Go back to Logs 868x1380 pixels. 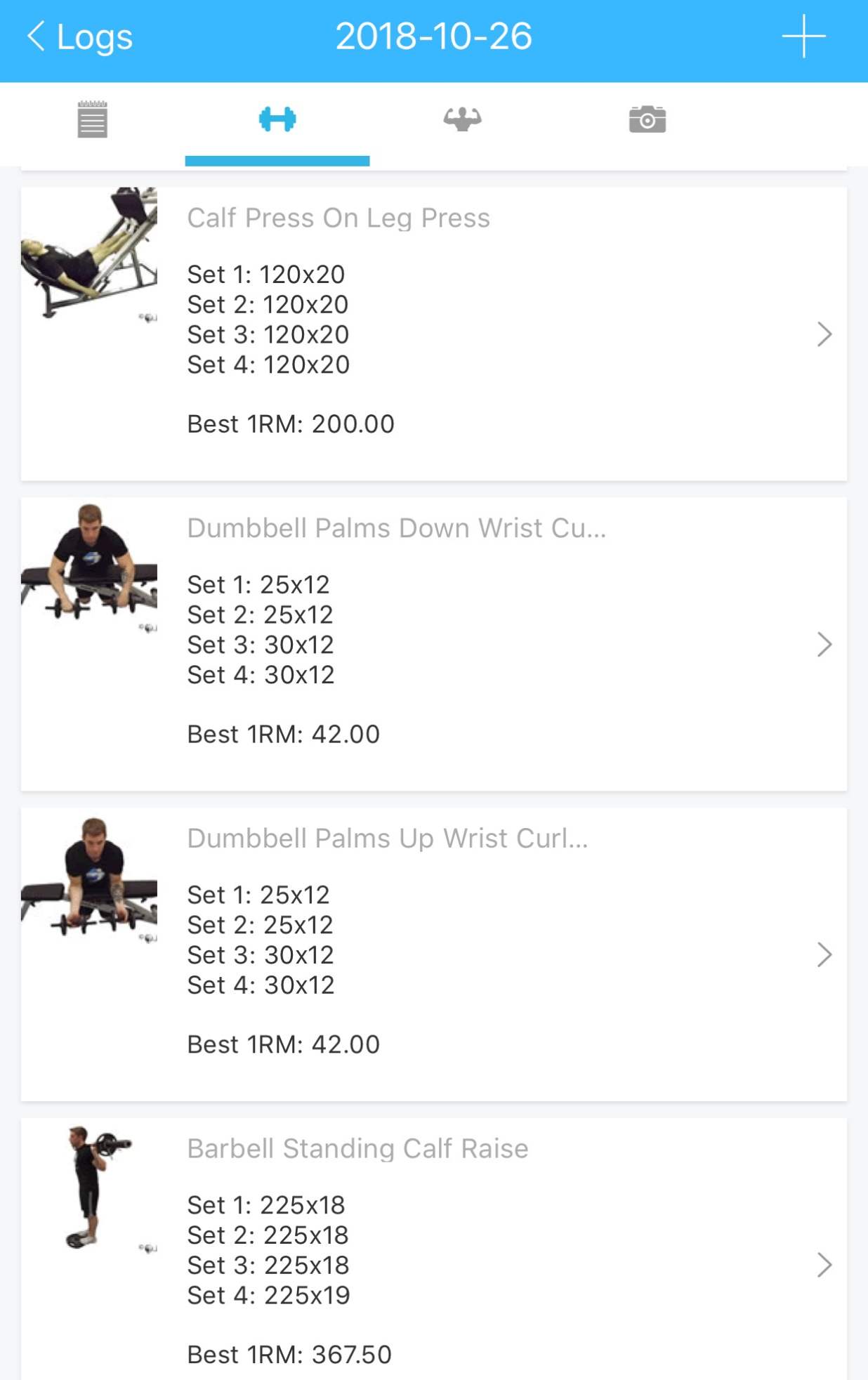[79, 37]
